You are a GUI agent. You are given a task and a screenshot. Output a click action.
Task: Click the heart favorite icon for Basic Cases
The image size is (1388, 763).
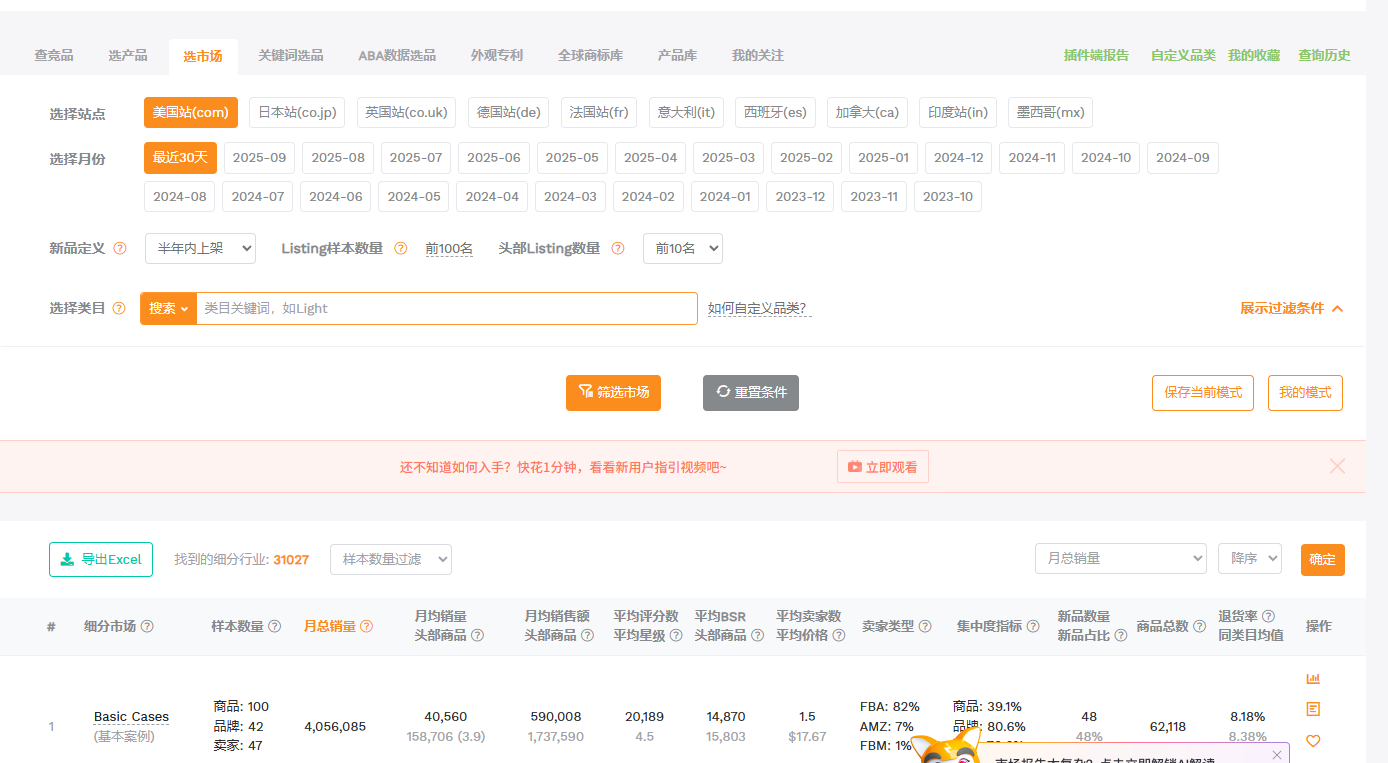point(1313,741)
